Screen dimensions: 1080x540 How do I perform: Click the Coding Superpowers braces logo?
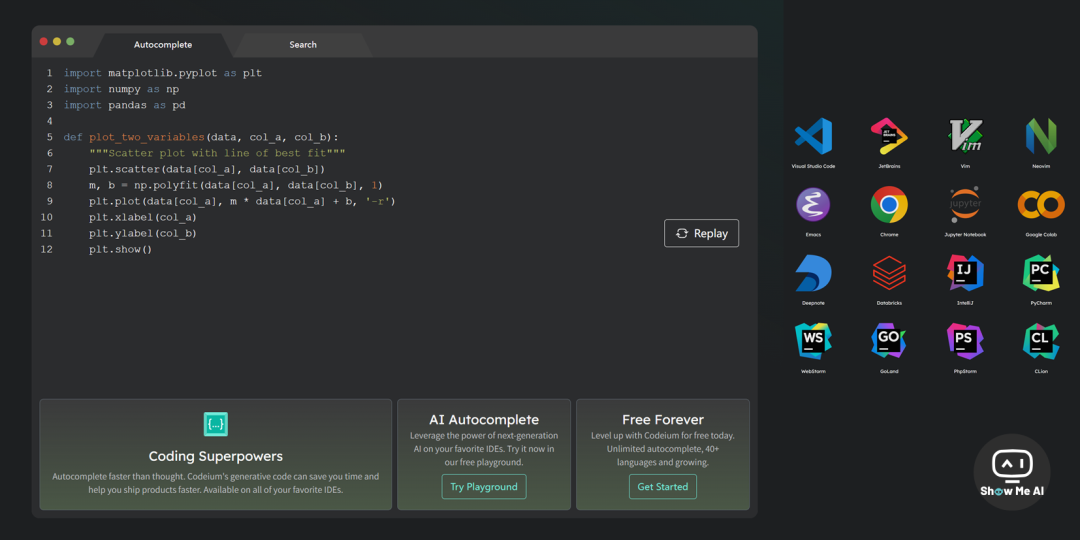click(215, 424)
